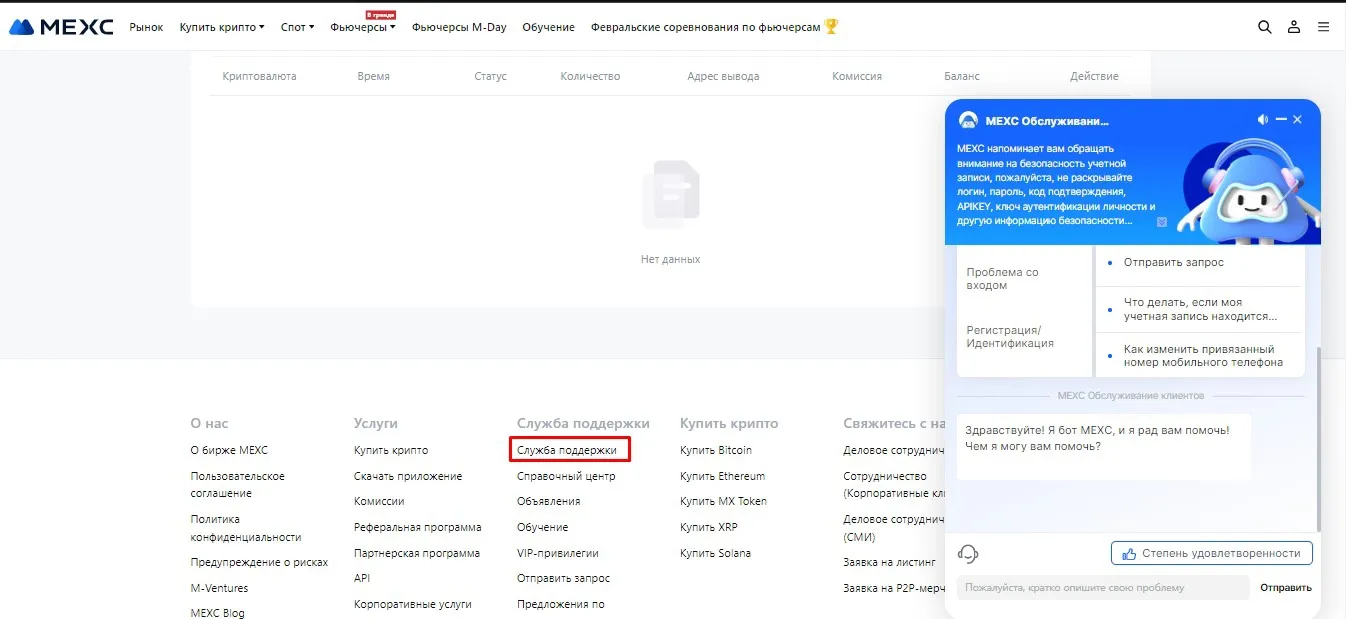Open Политика конфиденциальности link
Viewport: 1346px width, 619px height.
pos(246,528)
